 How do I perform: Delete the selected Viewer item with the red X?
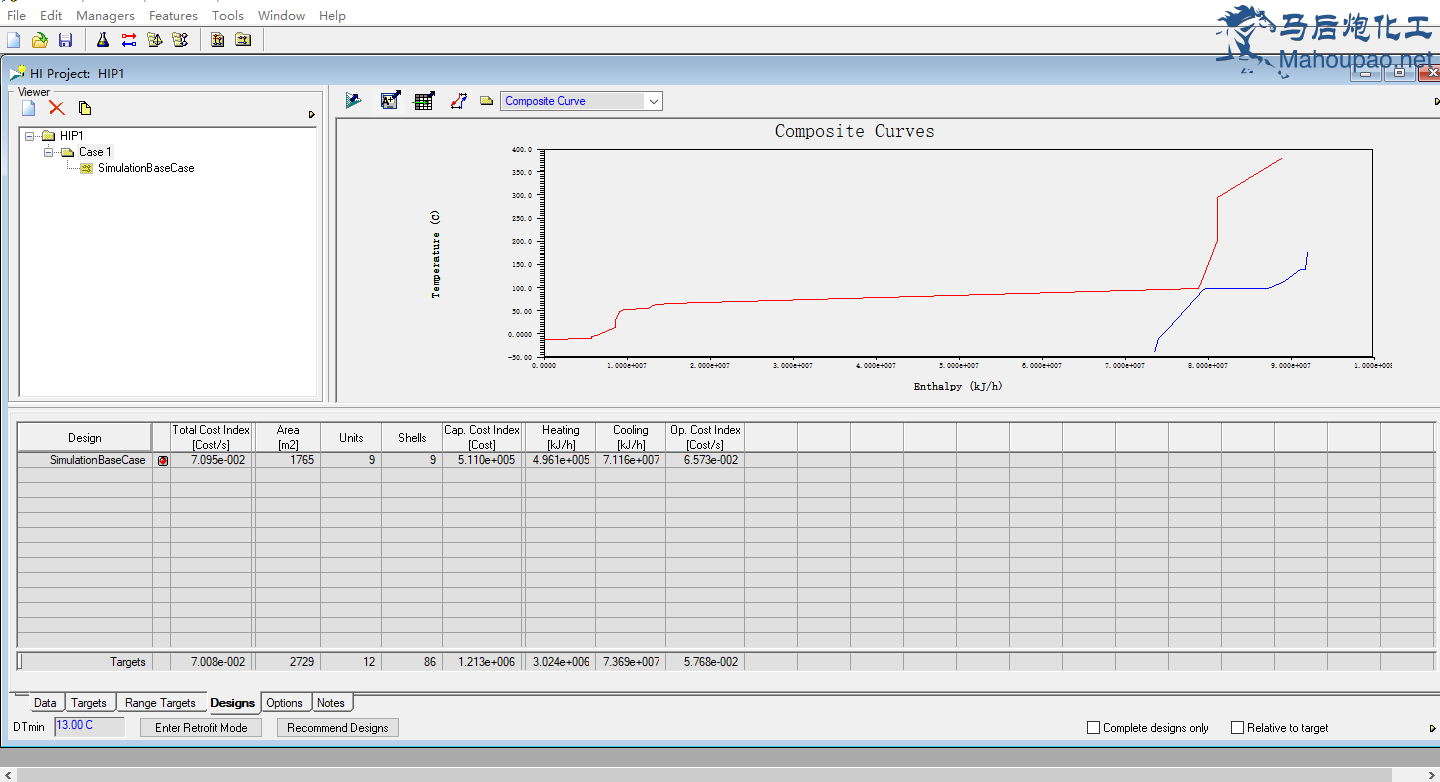tap(56, 108)
